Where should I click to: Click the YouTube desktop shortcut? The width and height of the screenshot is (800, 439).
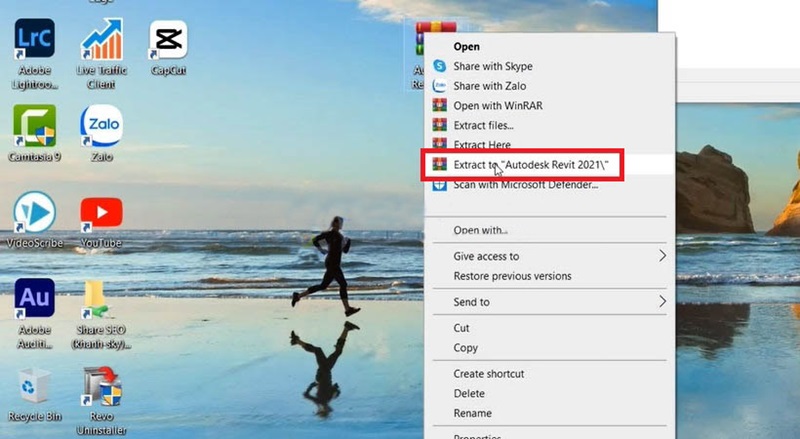[101, 213]
